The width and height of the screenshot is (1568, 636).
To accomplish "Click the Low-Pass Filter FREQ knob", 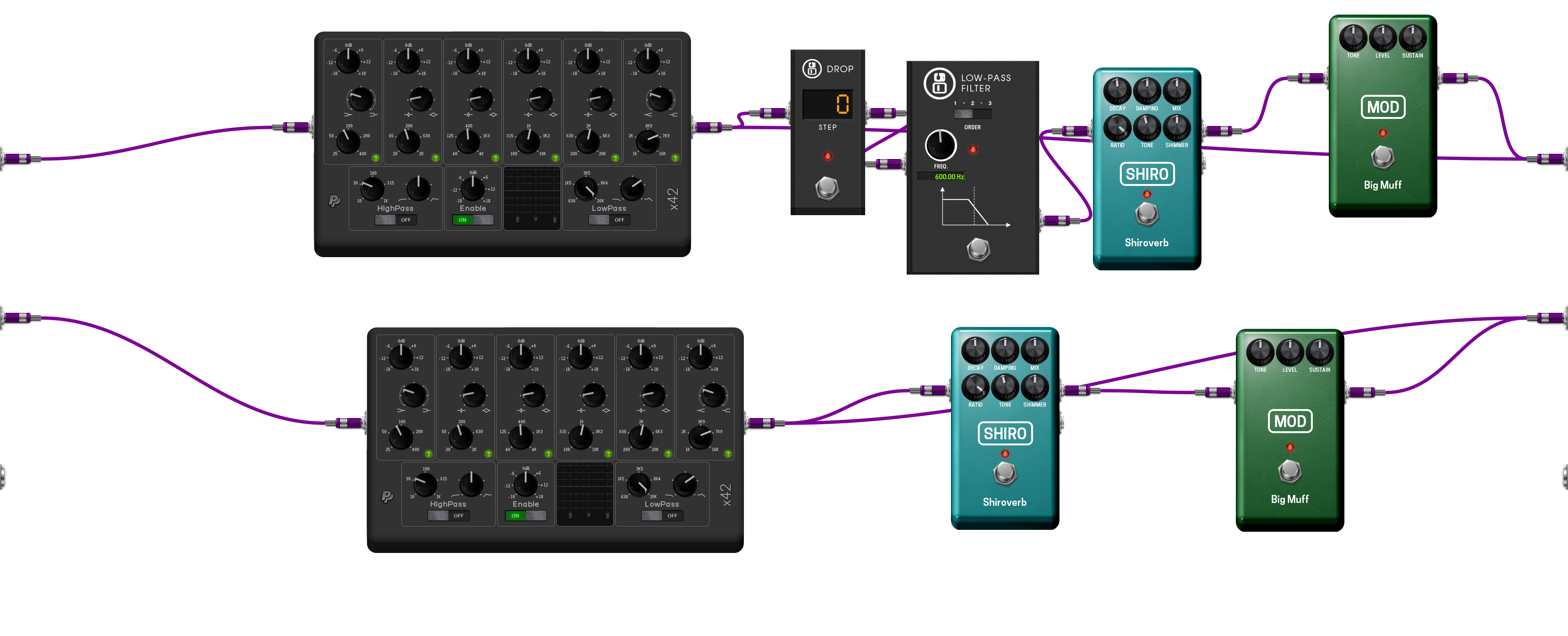I will 941,145.
